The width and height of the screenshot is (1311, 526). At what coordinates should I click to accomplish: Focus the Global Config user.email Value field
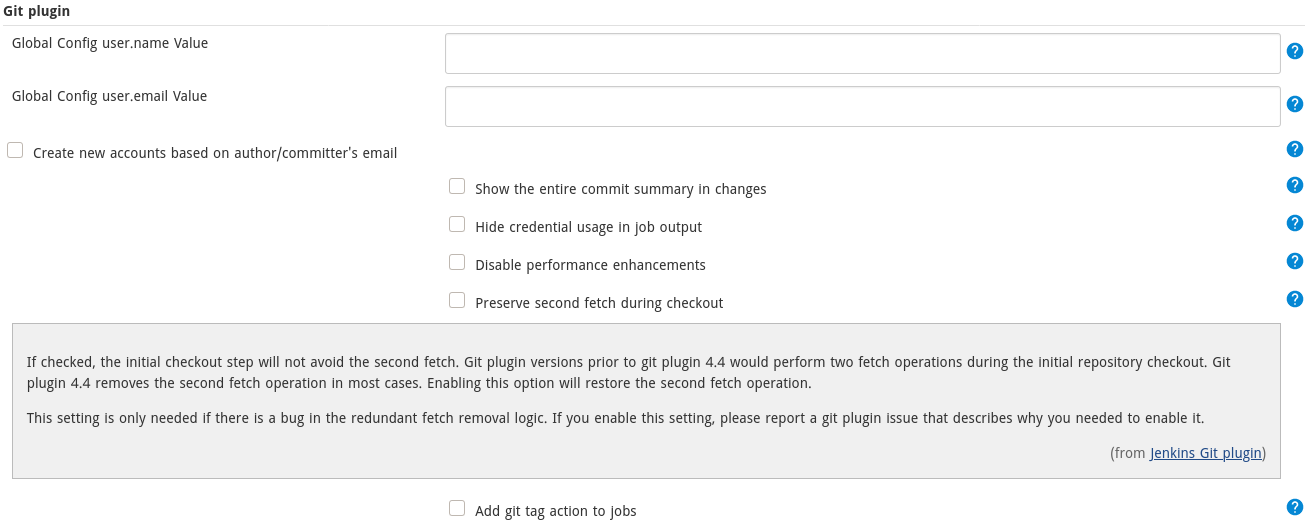coord(862,106)
